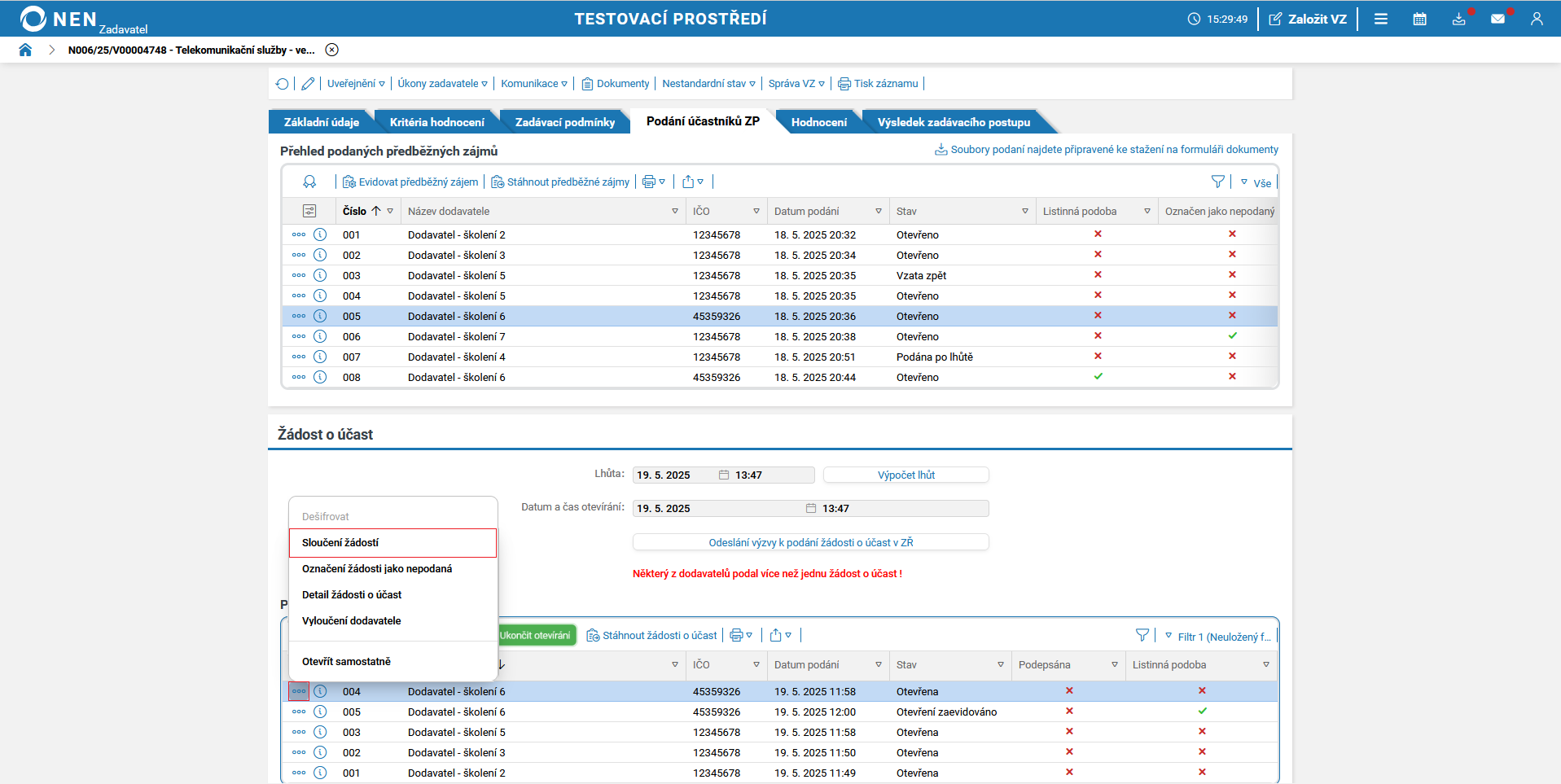Open the filter funnel in preliminary interests table

click(x=1217, y=182)
